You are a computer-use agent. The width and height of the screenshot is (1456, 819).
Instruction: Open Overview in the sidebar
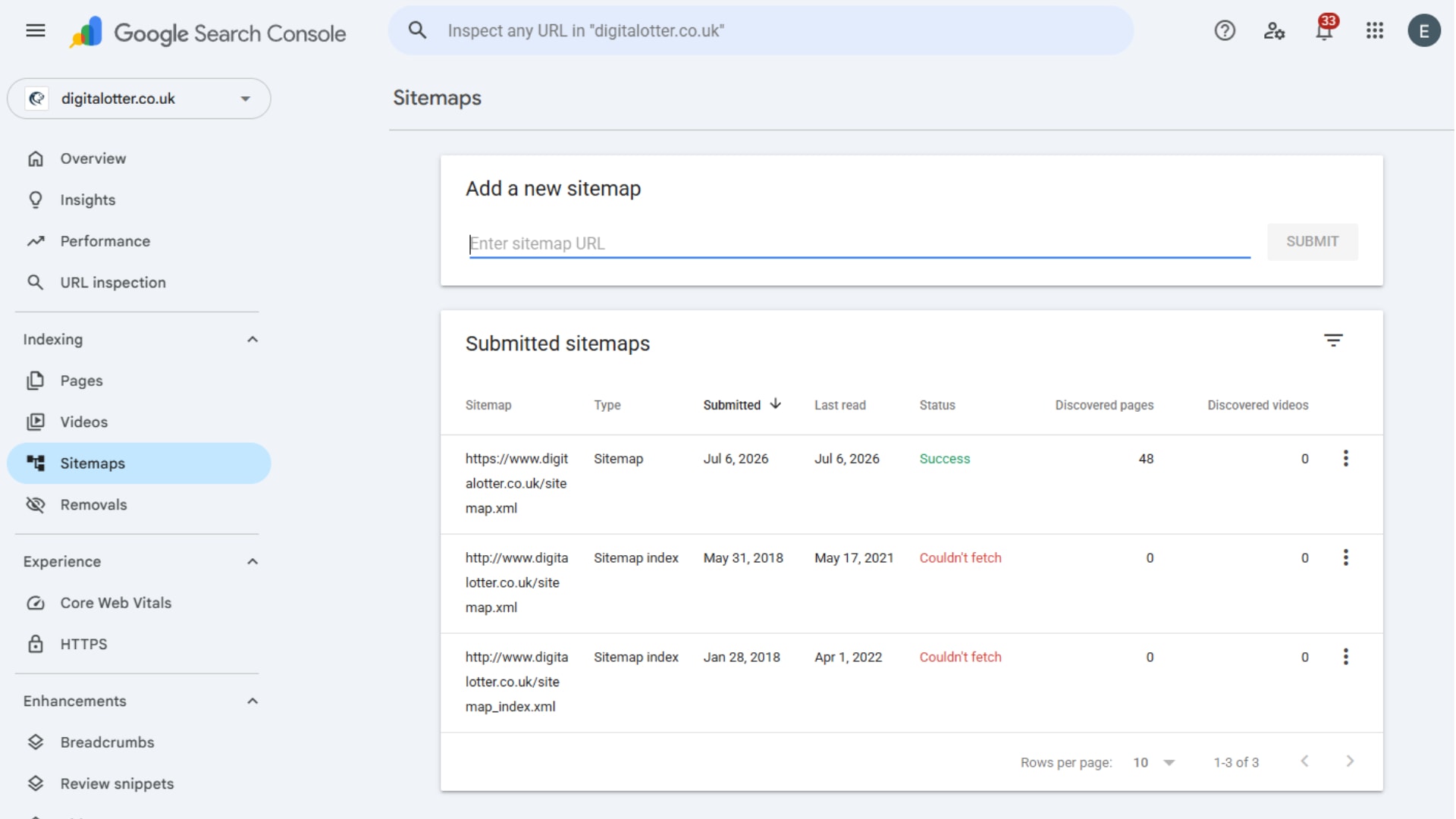[139, 158]
